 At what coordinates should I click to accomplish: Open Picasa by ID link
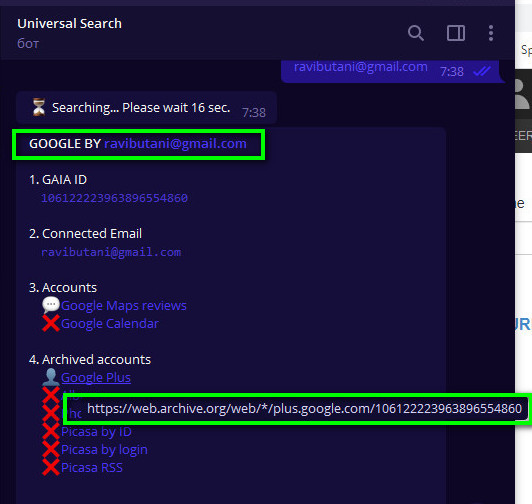tap(96, 431)
